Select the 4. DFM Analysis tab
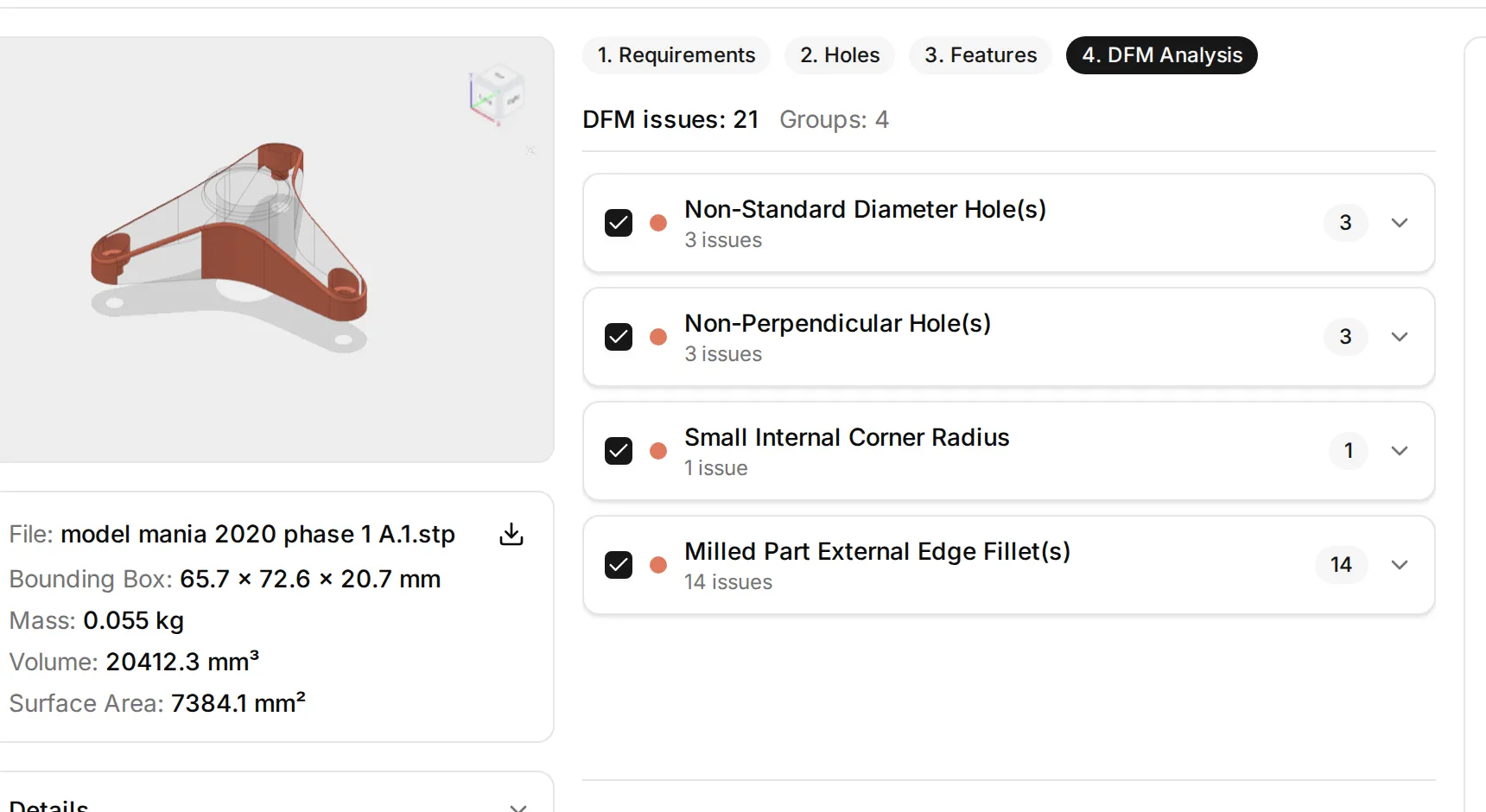Screen dimensions: 1486x812 [x=1162, y=55]
